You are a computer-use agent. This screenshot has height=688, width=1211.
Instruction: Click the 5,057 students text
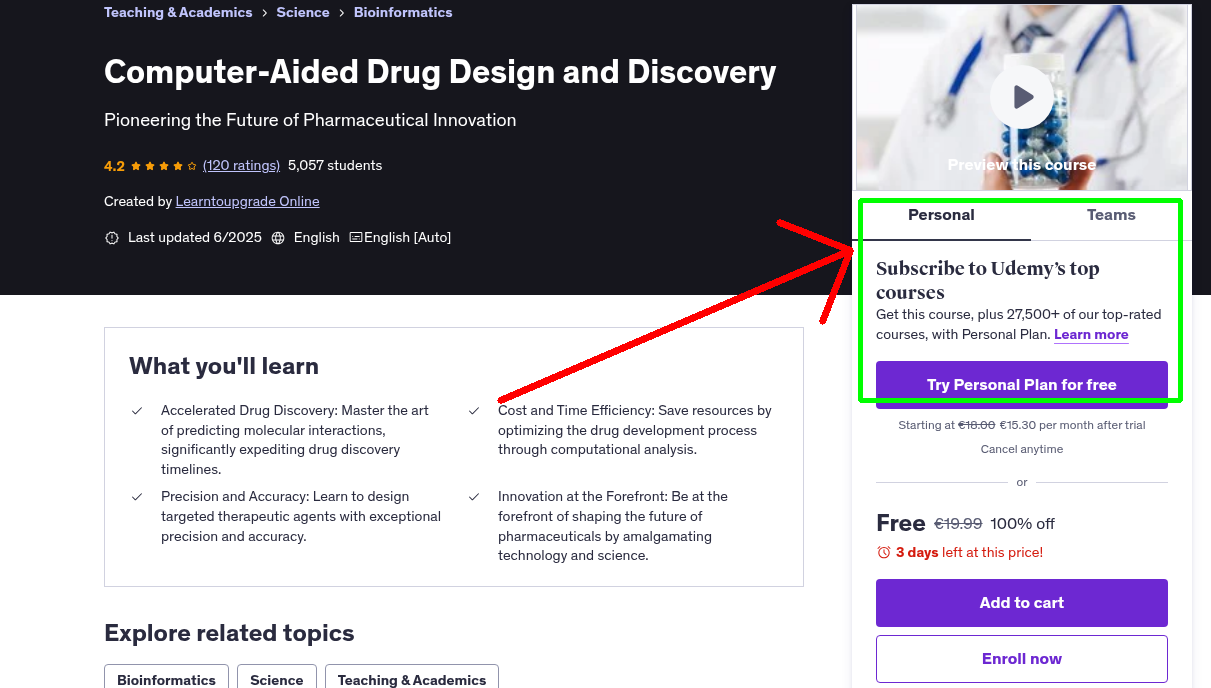click(x=335, y=166)
